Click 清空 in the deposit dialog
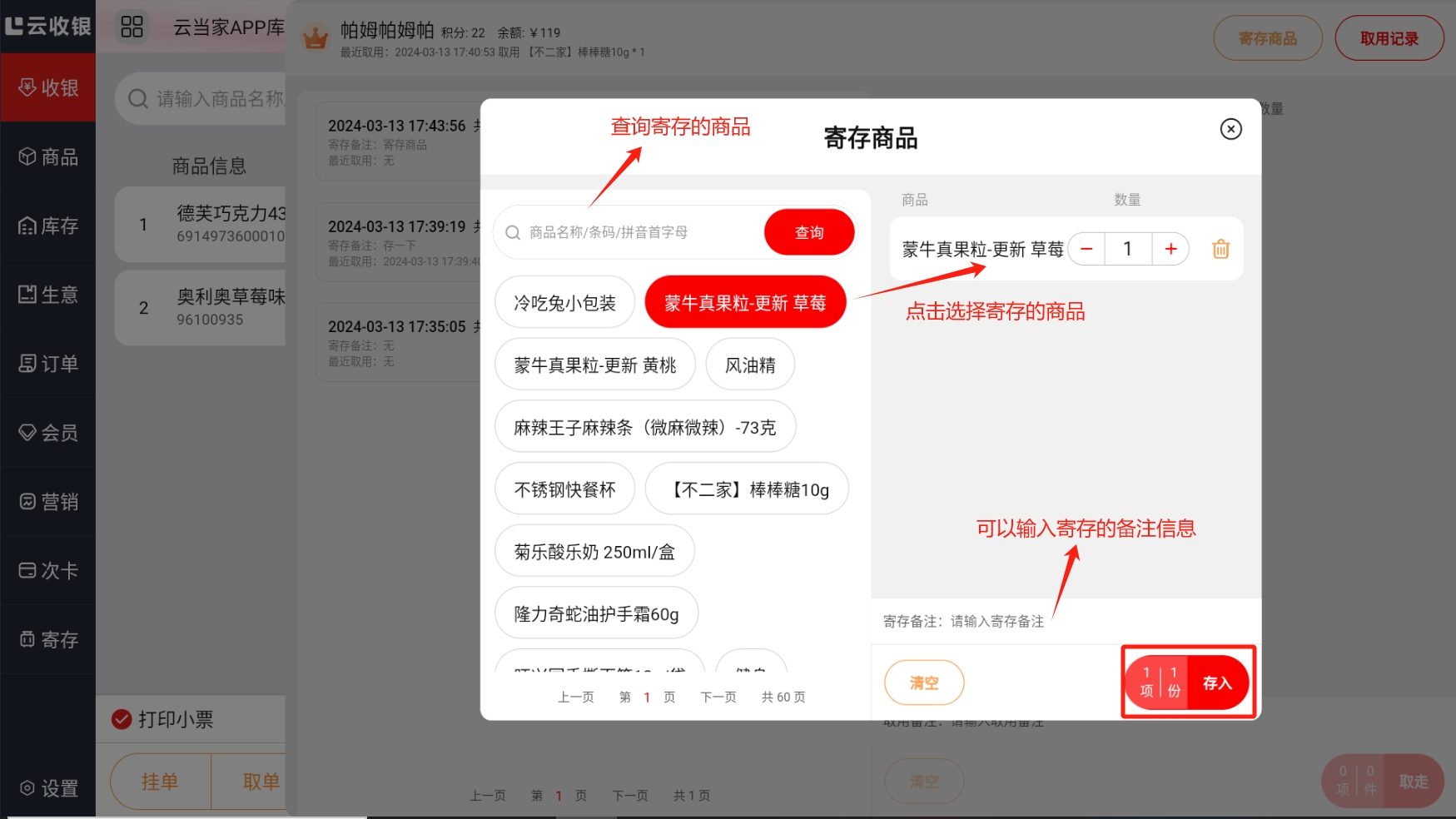The width and height of the screenshot is (1456, 819). [923, 682]
